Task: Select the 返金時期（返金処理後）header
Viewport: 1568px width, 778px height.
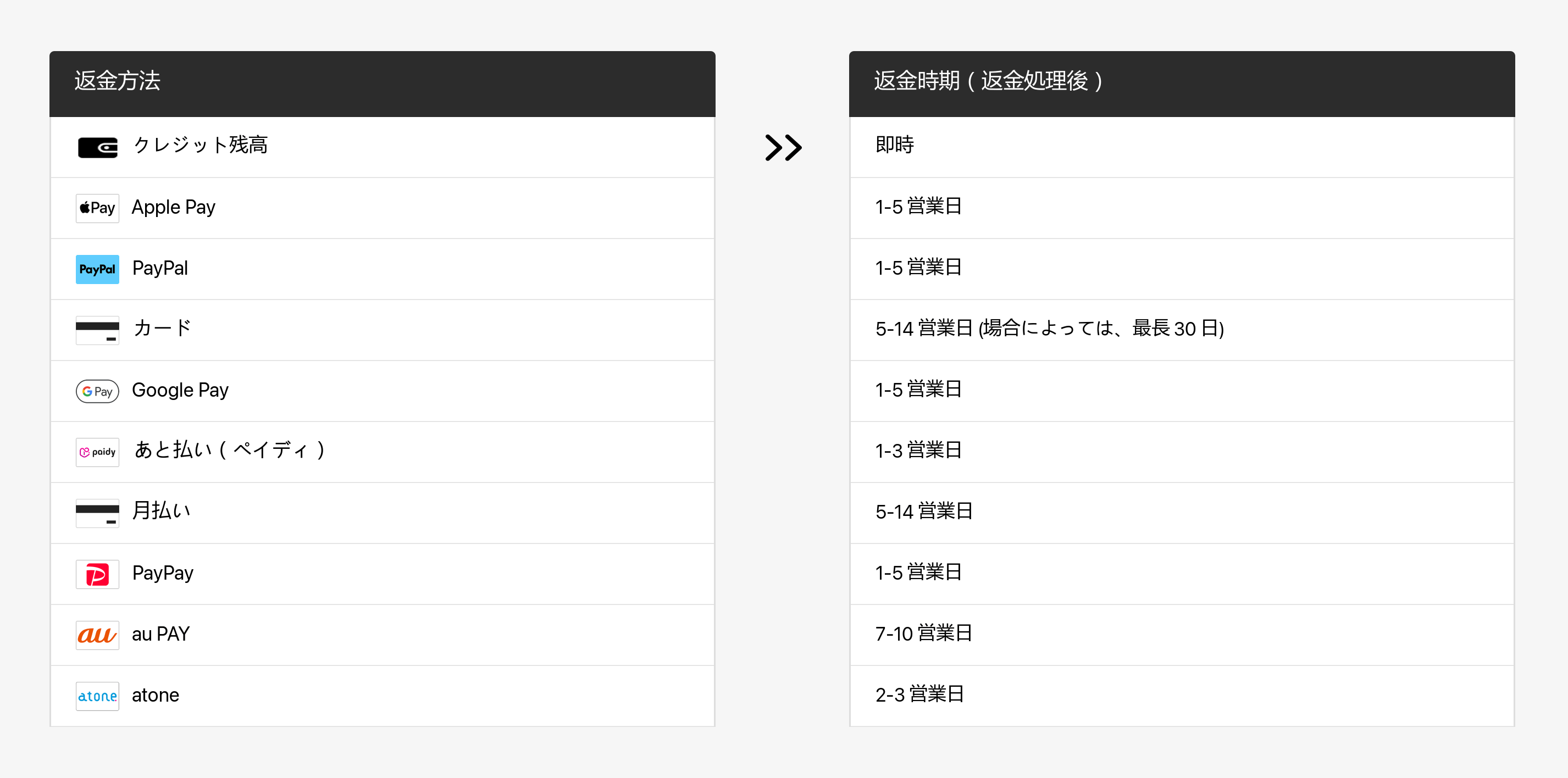Action: [x=987, y=81]
